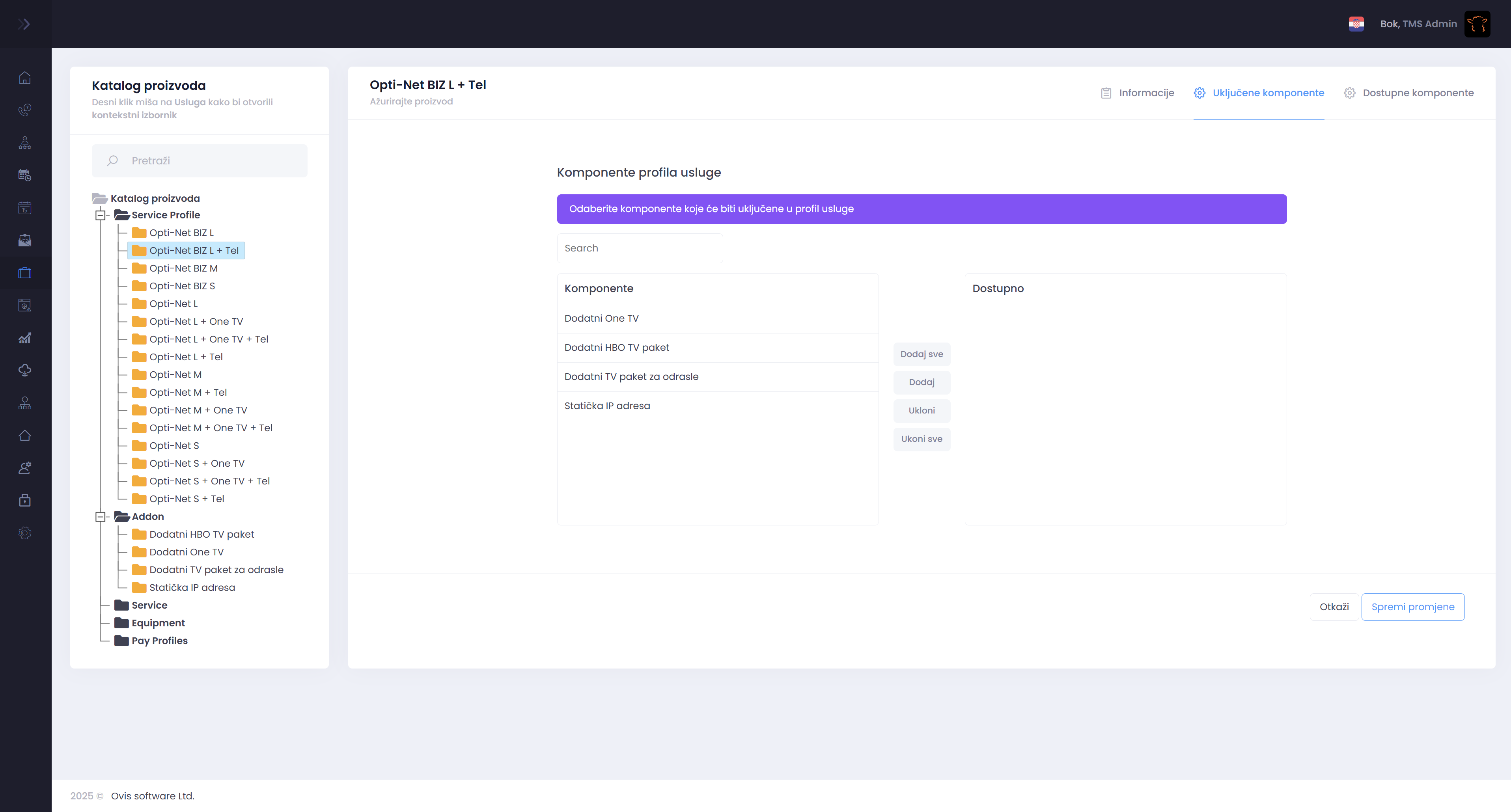This screenshot has width=1511, height=812.
Task: Collapse the Addon tree node
Action: coord(100,516)
